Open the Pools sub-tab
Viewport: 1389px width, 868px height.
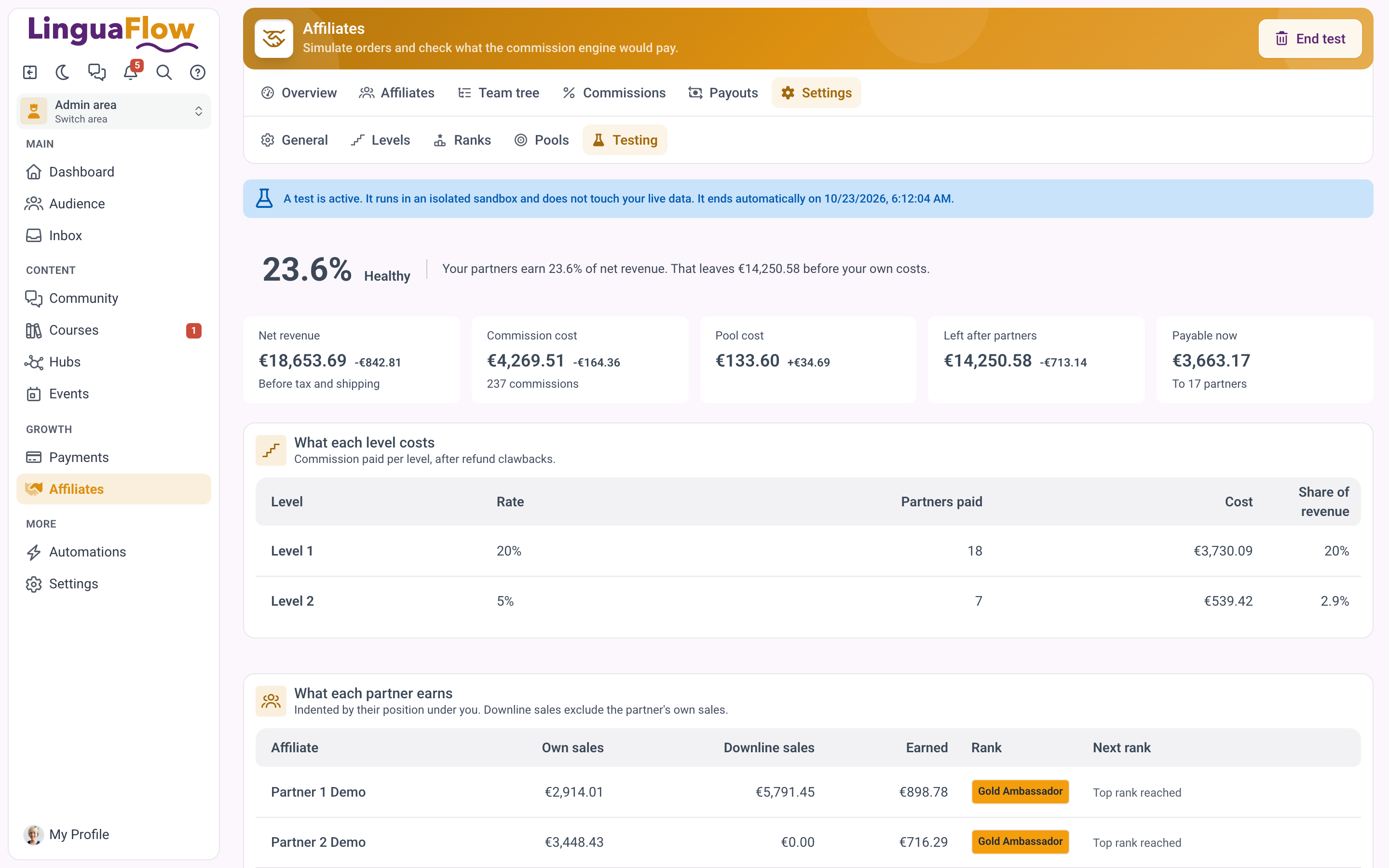tap(542, 140)
